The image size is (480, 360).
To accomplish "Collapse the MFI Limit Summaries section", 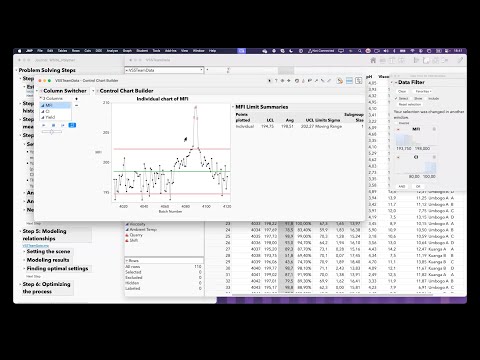I will point(233,107).
